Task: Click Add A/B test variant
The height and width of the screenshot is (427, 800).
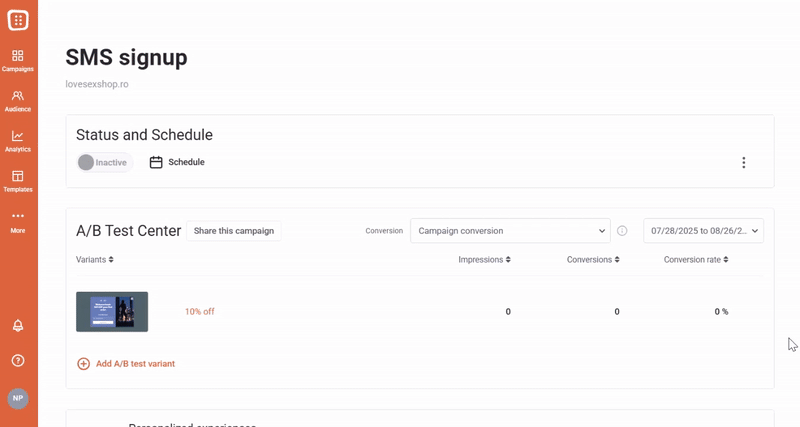Action: (x=126, y=364)
